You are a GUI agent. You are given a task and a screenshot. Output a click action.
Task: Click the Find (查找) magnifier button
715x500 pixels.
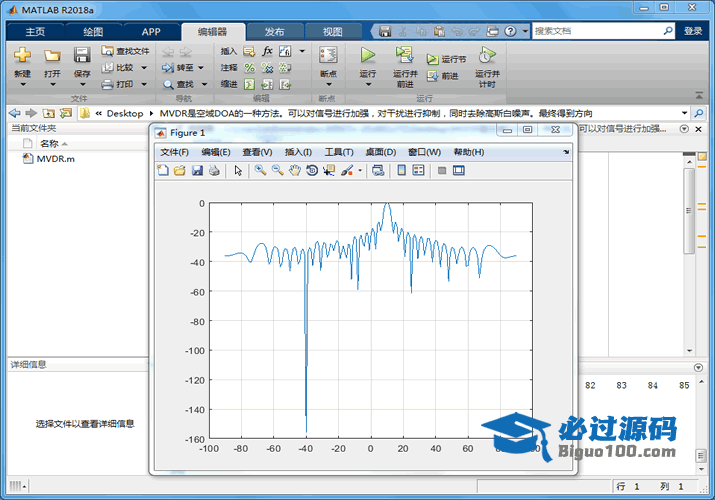[178, 84]
